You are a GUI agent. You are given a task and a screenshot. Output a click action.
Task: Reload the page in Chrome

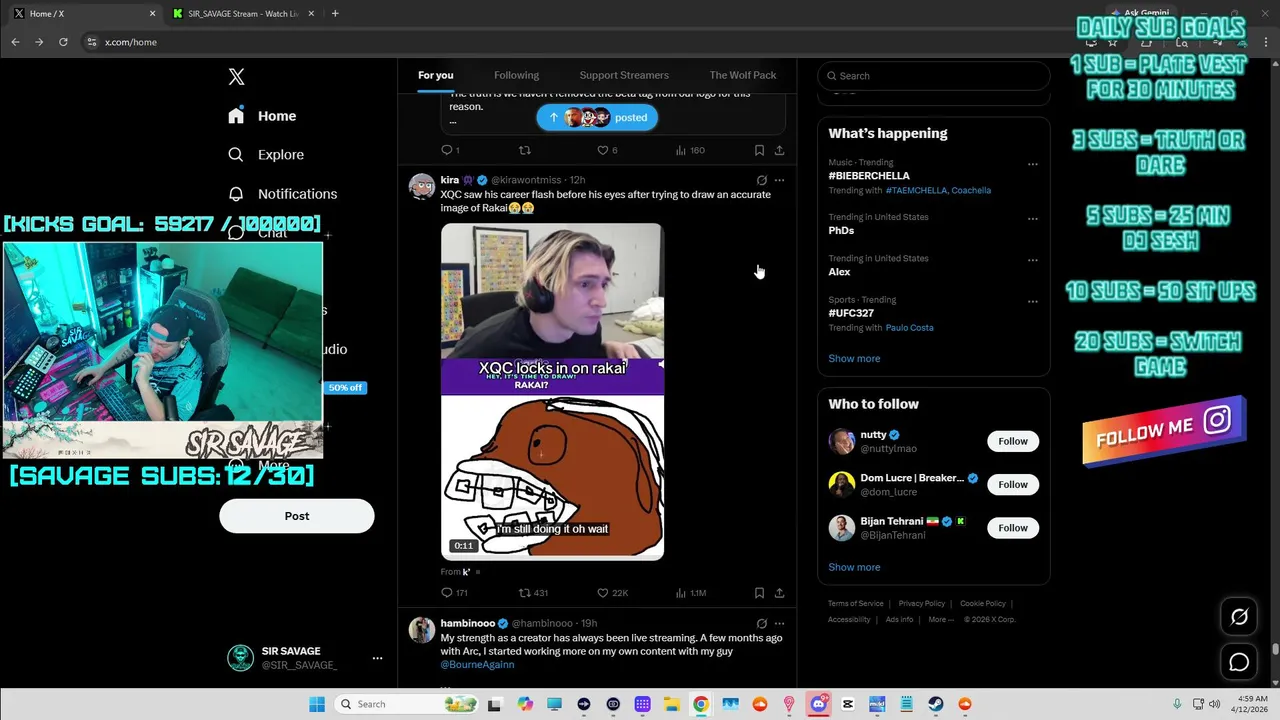(x=63, y=42)
